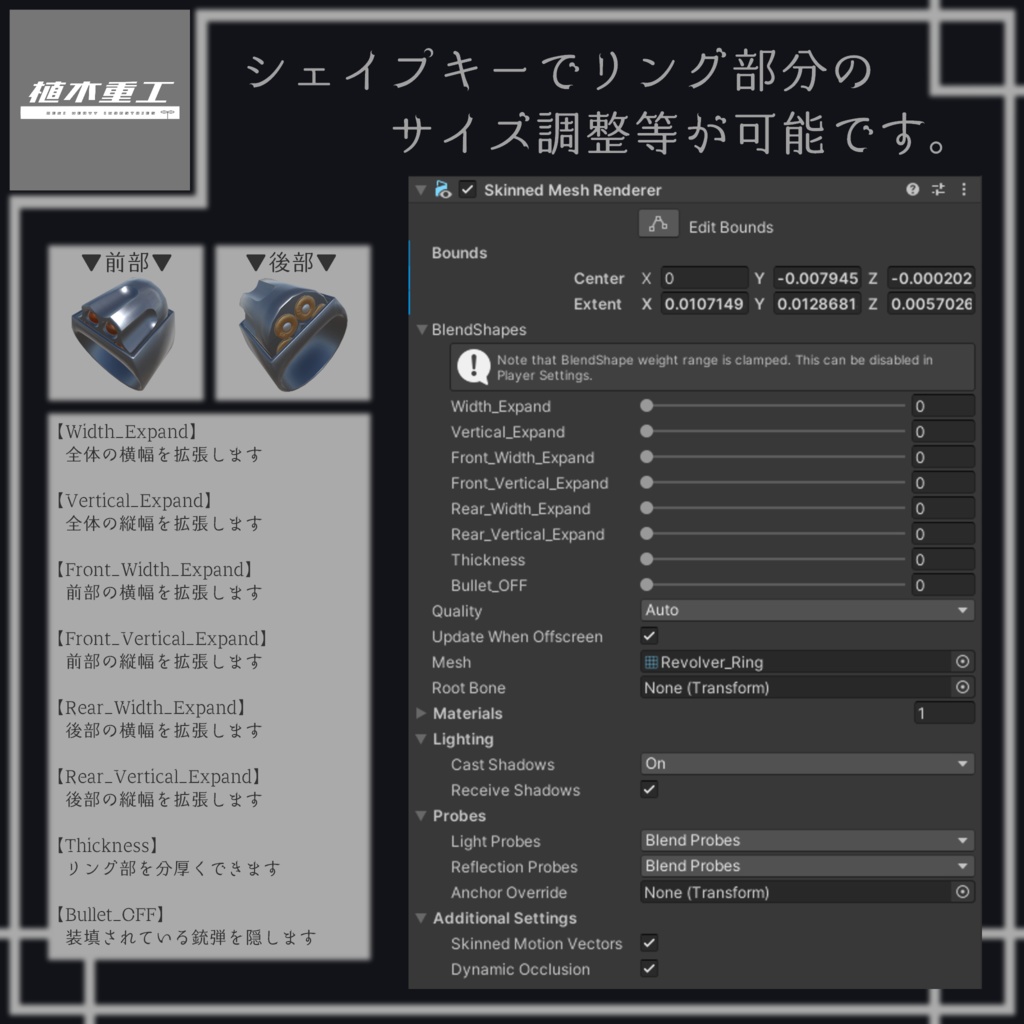Collapse the BlendShapes section
This screenshot has width=1024, height=1024.
[421, 329]
